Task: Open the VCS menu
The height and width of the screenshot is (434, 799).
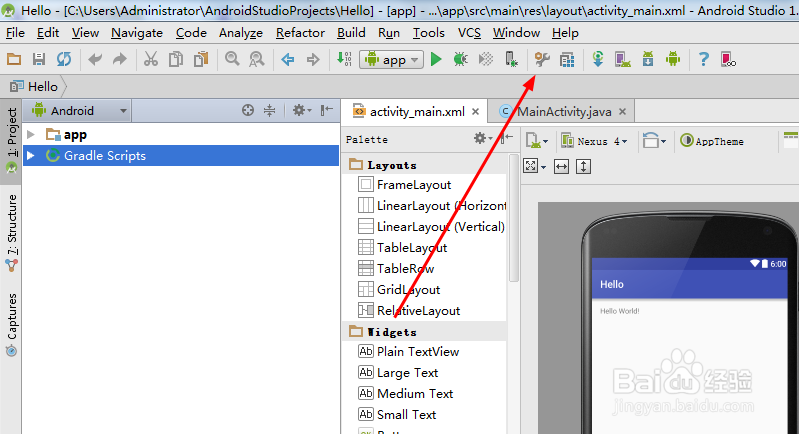Action: pyautogui.click(x=469, y=33)
